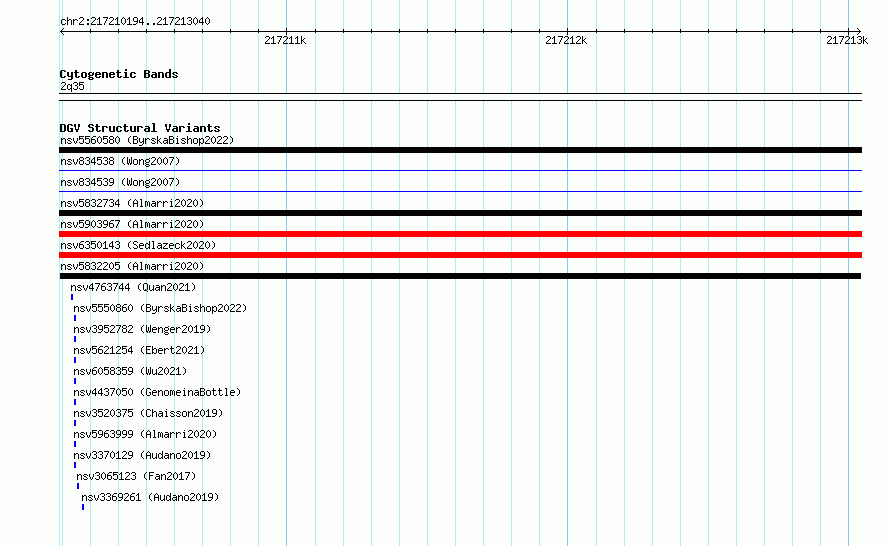The width and height of the screenshot is (890, 546).
Task: Click the nsv5832734 (Almarri2020) label
Action: (x=132, y=203)
